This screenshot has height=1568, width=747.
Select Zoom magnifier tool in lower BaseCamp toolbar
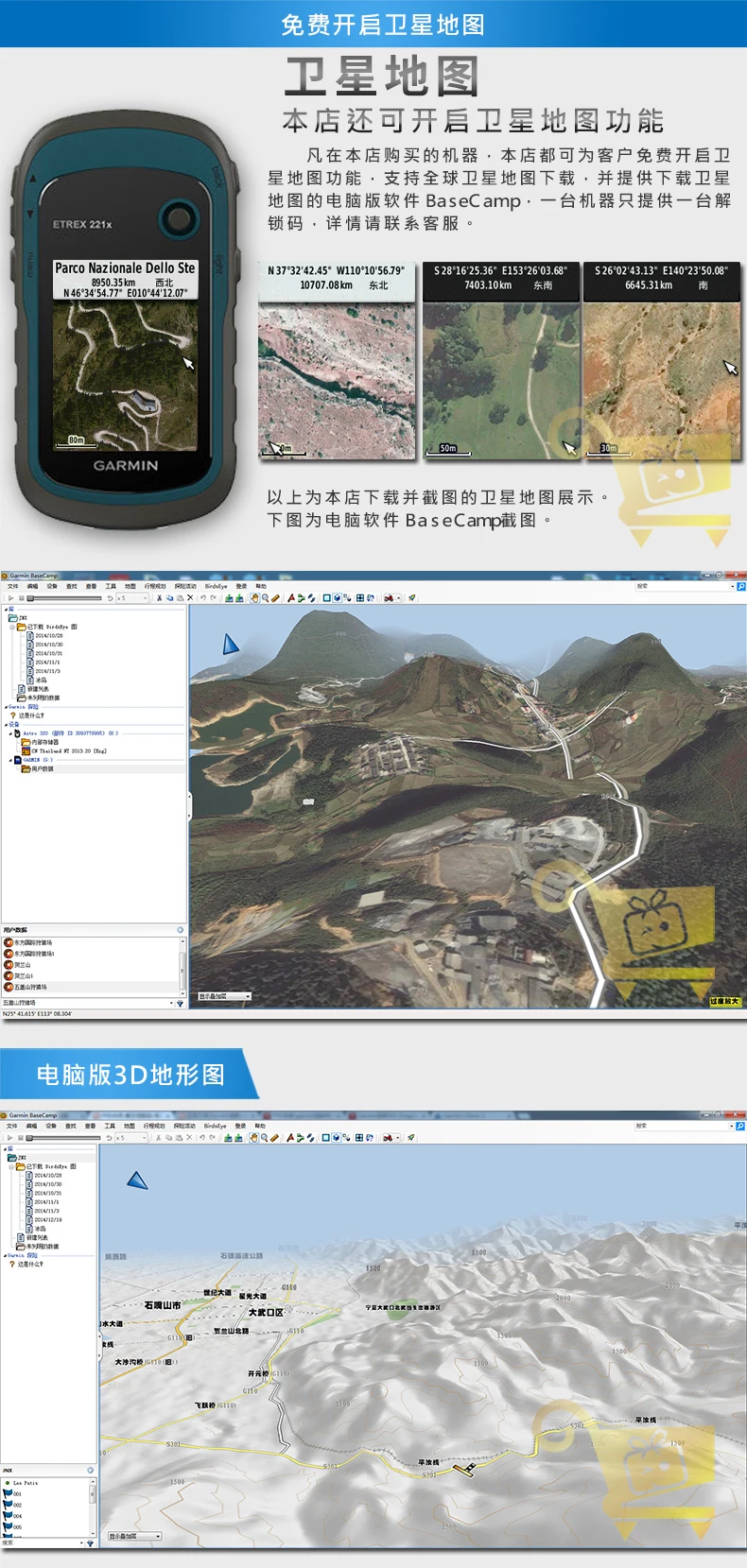point(265,1139)
